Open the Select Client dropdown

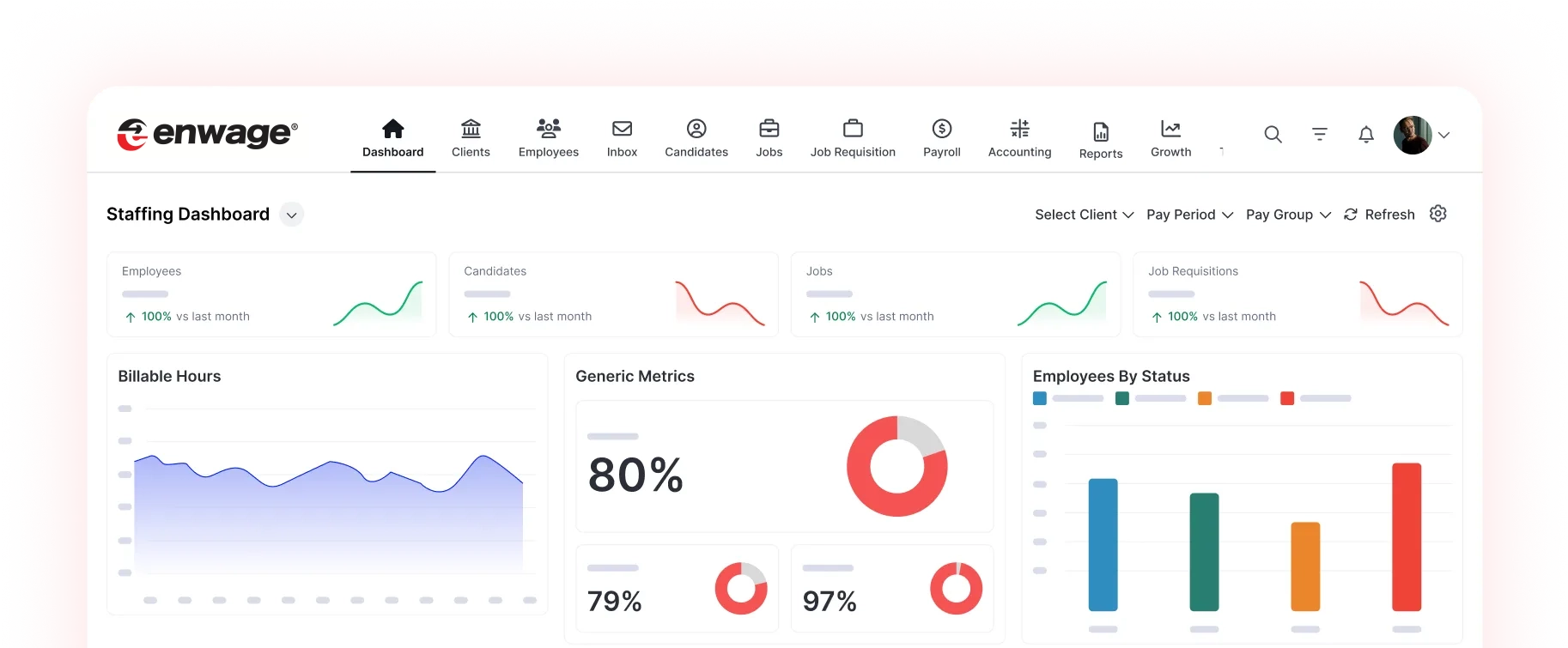[x=1084, y=215]
